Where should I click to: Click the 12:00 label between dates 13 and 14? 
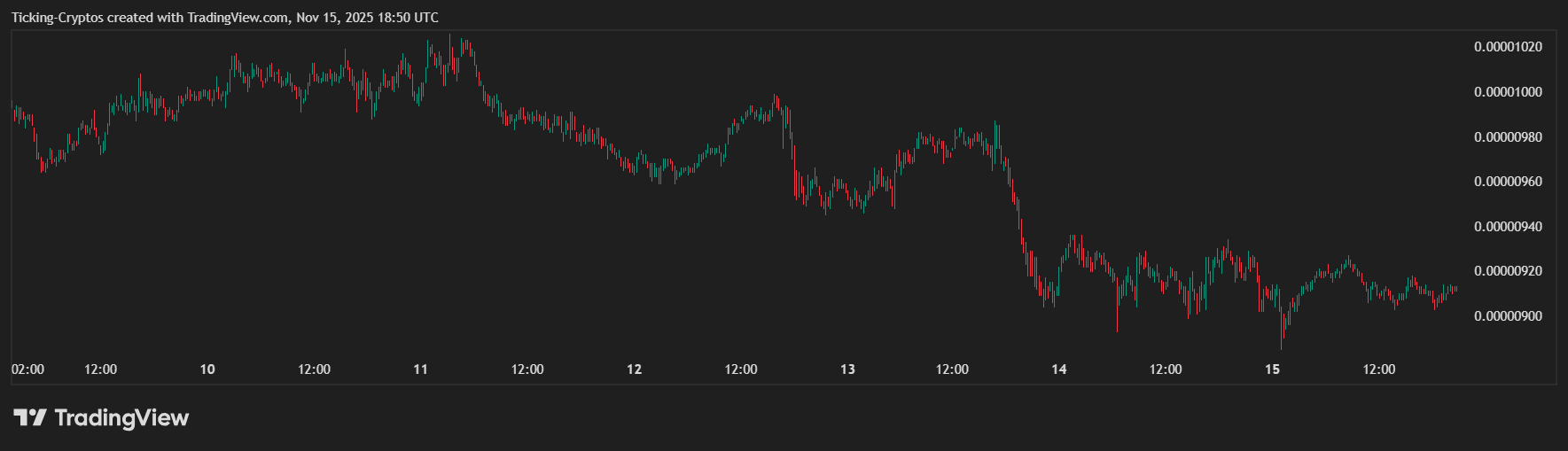[953, 369]
